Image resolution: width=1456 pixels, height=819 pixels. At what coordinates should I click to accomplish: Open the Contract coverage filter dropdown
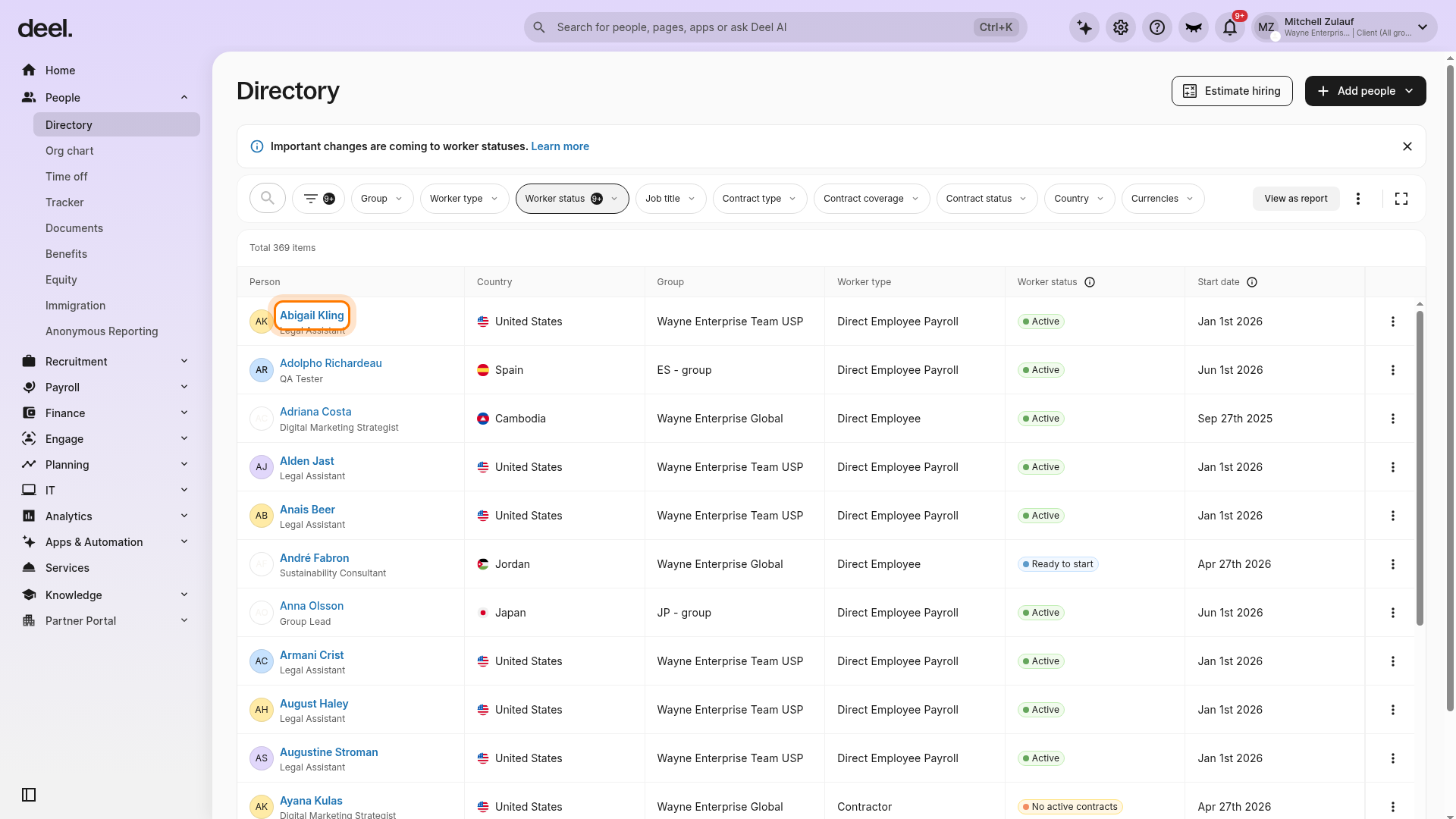coord(872,199)
